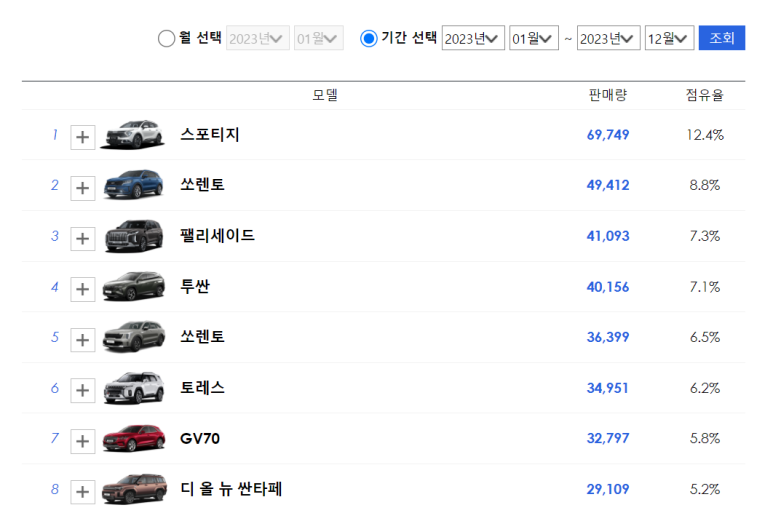Image resolution: width=773 pixels, height=513 pixels.
Task: Open the 스포티지 model name link
Action: tap(210, 135)
